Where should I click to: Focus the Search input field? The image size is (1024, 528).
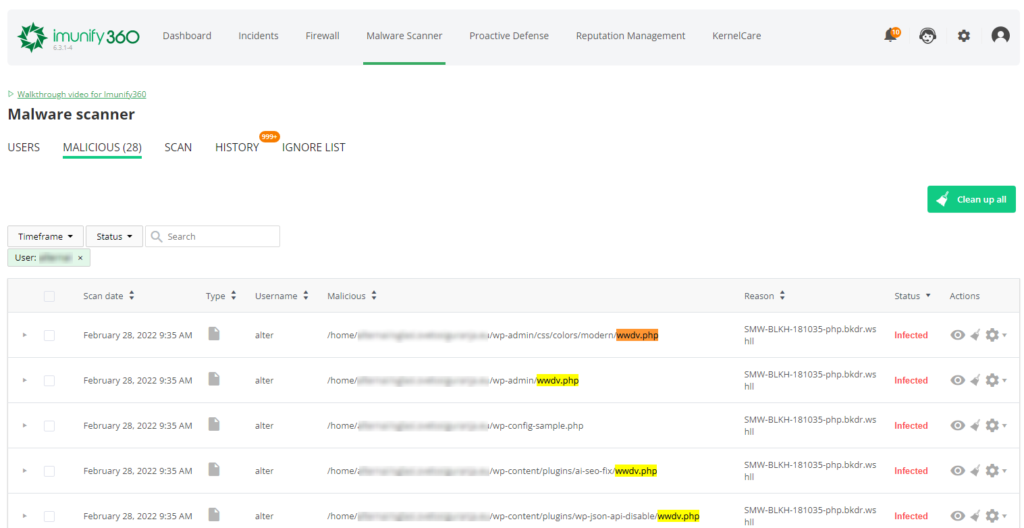[x=212, y=237]
